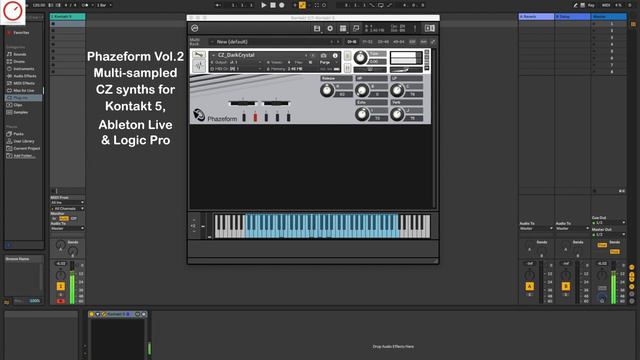Screen dimensions: 640x360
Task: Open the Purge dropdown in instrument header
Action: [328, 62]
